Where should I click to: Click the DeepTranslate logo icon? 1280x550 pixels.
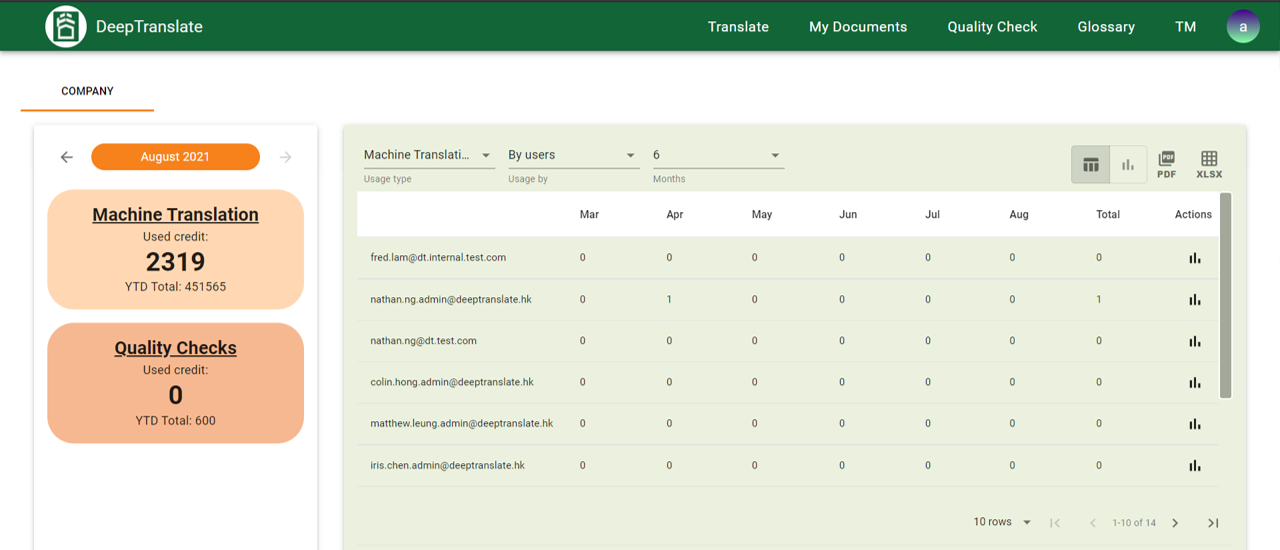tap(66, 26)
